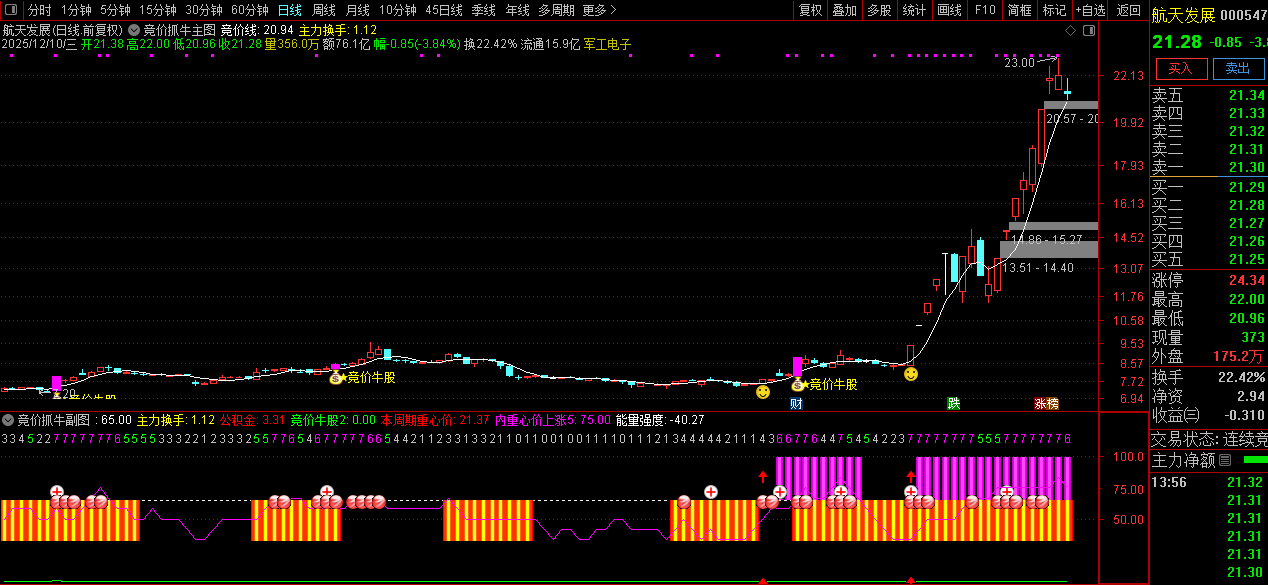This screenshot has width=1268, height=585.
Task: Click the 叠加 overlay button
Action: (x=844, y=10)
